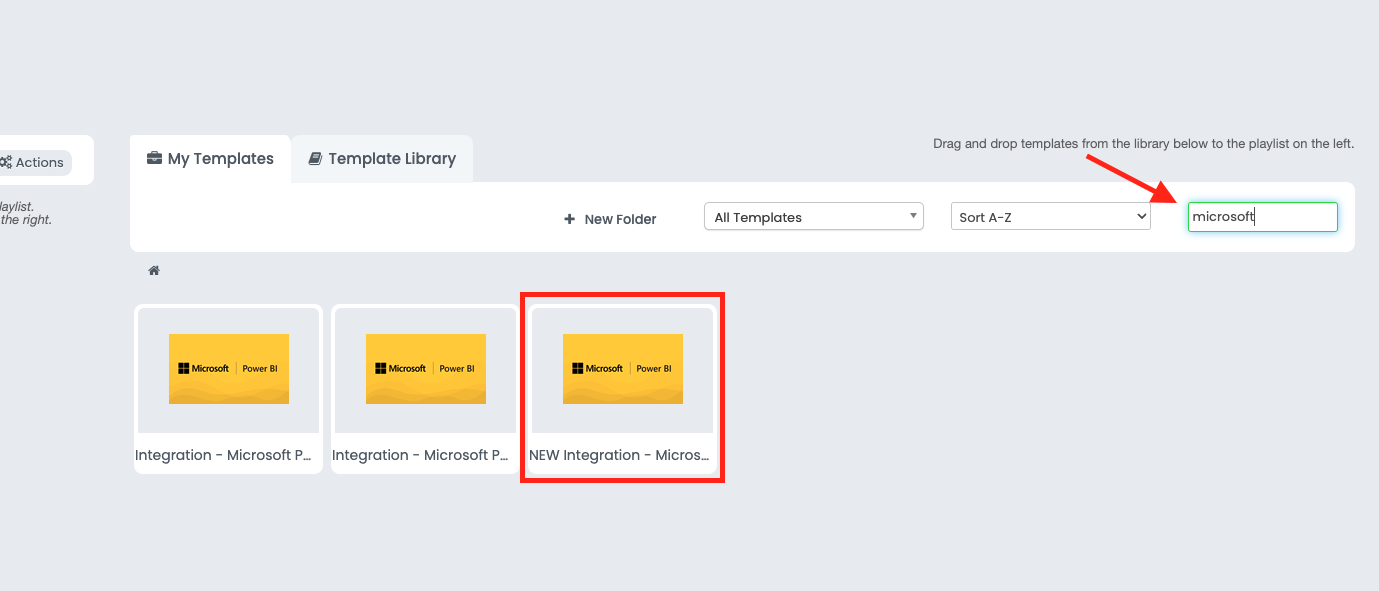Click the NEW Integration - Micros... label
The image size is (1379, 591).
point(620,455)
